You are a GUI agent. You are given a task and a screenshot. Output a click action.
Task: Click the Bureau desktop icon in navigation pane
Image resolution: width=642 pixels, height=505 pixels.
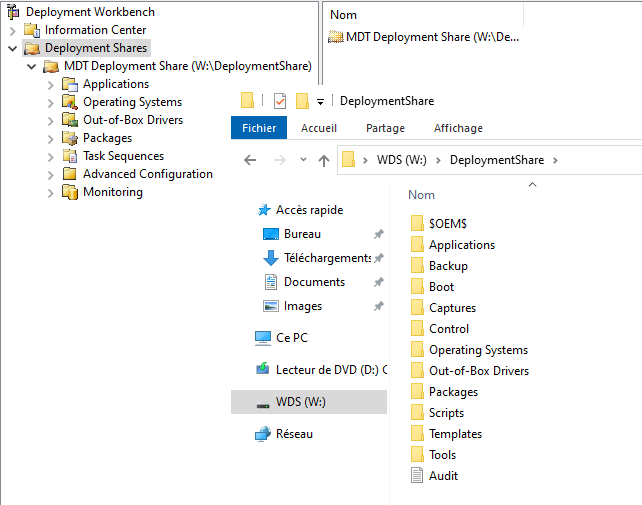pos(271,234)
